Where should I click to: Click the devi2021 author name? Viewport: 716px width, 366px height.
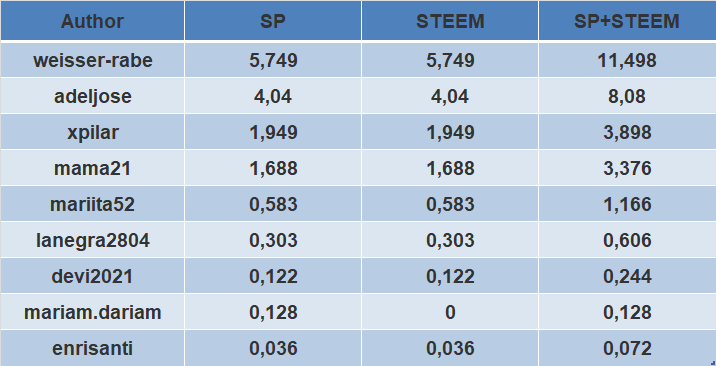tap(92, 276)
